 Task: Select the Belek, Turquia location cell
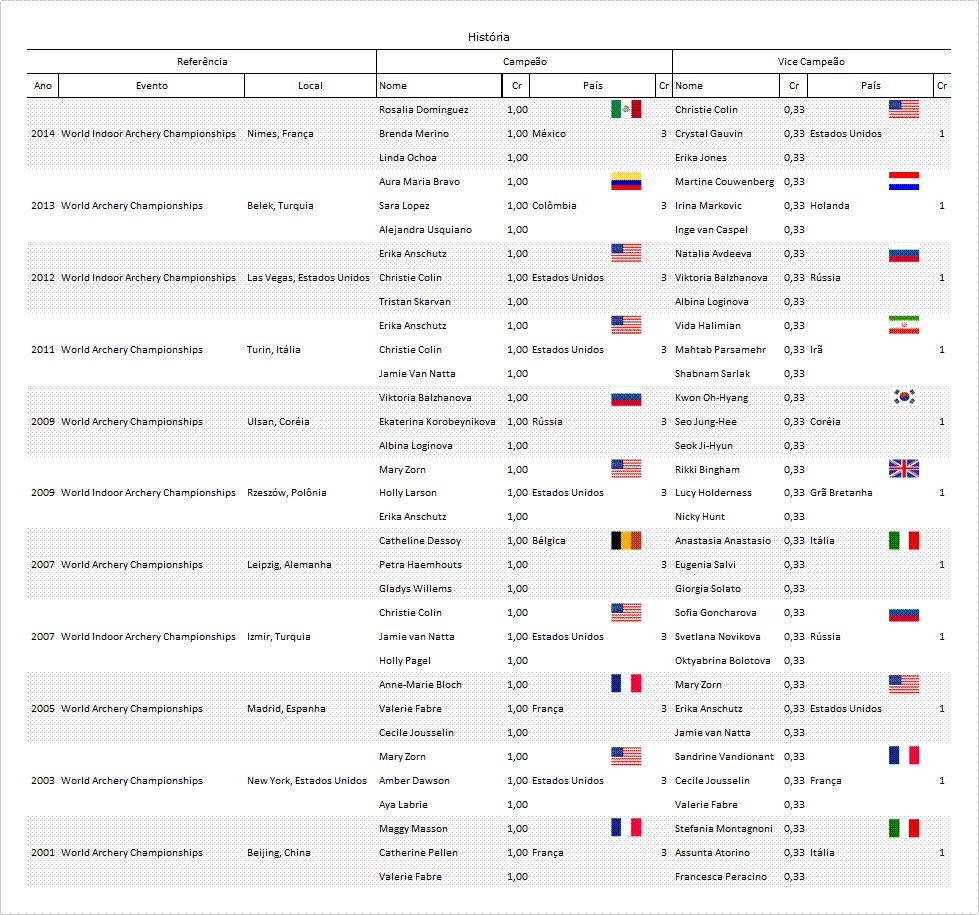click(280, 205)
